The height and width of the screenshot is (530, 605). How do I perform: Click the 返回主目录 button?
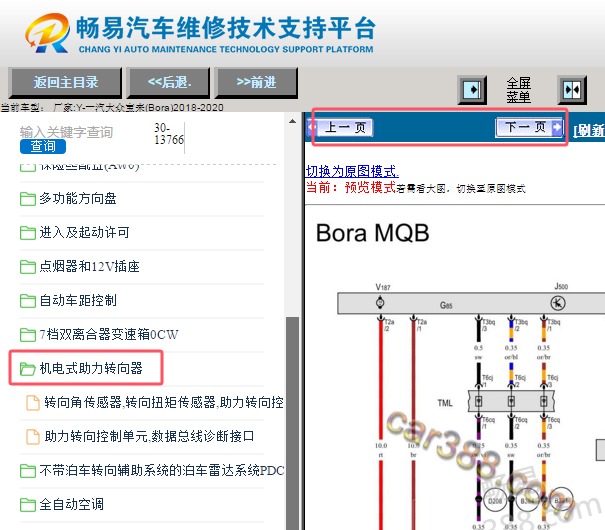point(65,82)
